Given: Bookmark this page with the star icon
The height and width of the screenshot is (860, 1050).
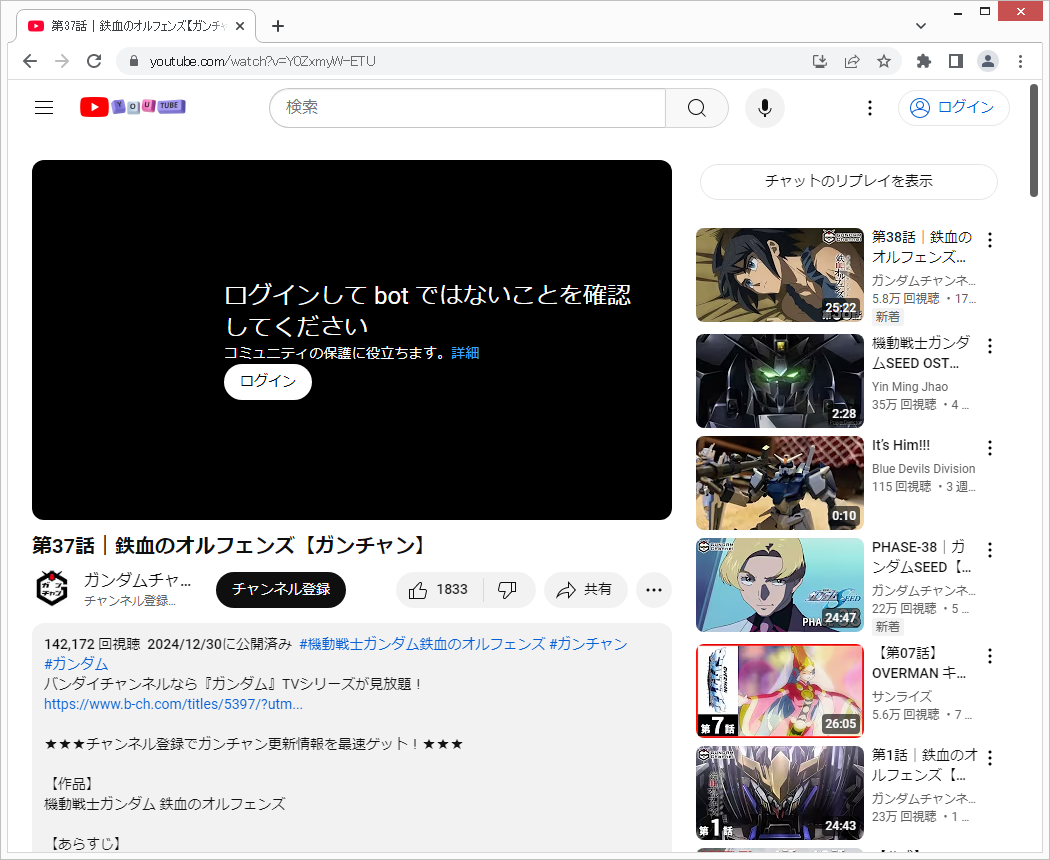Looking at the screenshot, I should (884, 62).
